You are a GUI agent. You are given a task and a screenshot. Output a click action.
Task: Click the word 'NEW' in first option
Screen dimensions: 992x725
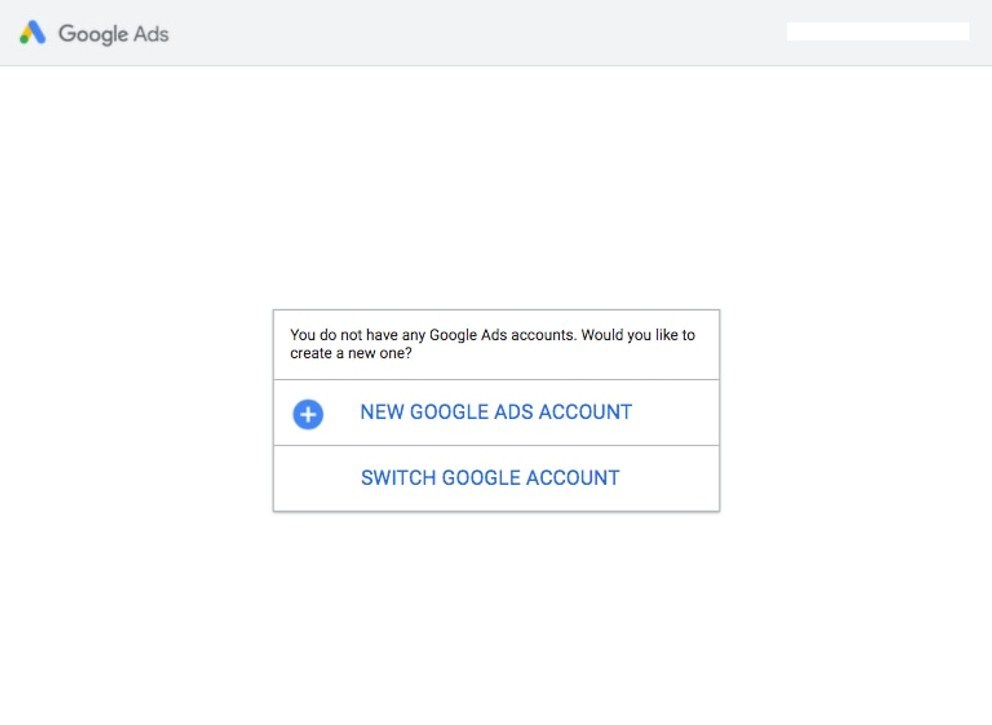click(x=382, y=412)
